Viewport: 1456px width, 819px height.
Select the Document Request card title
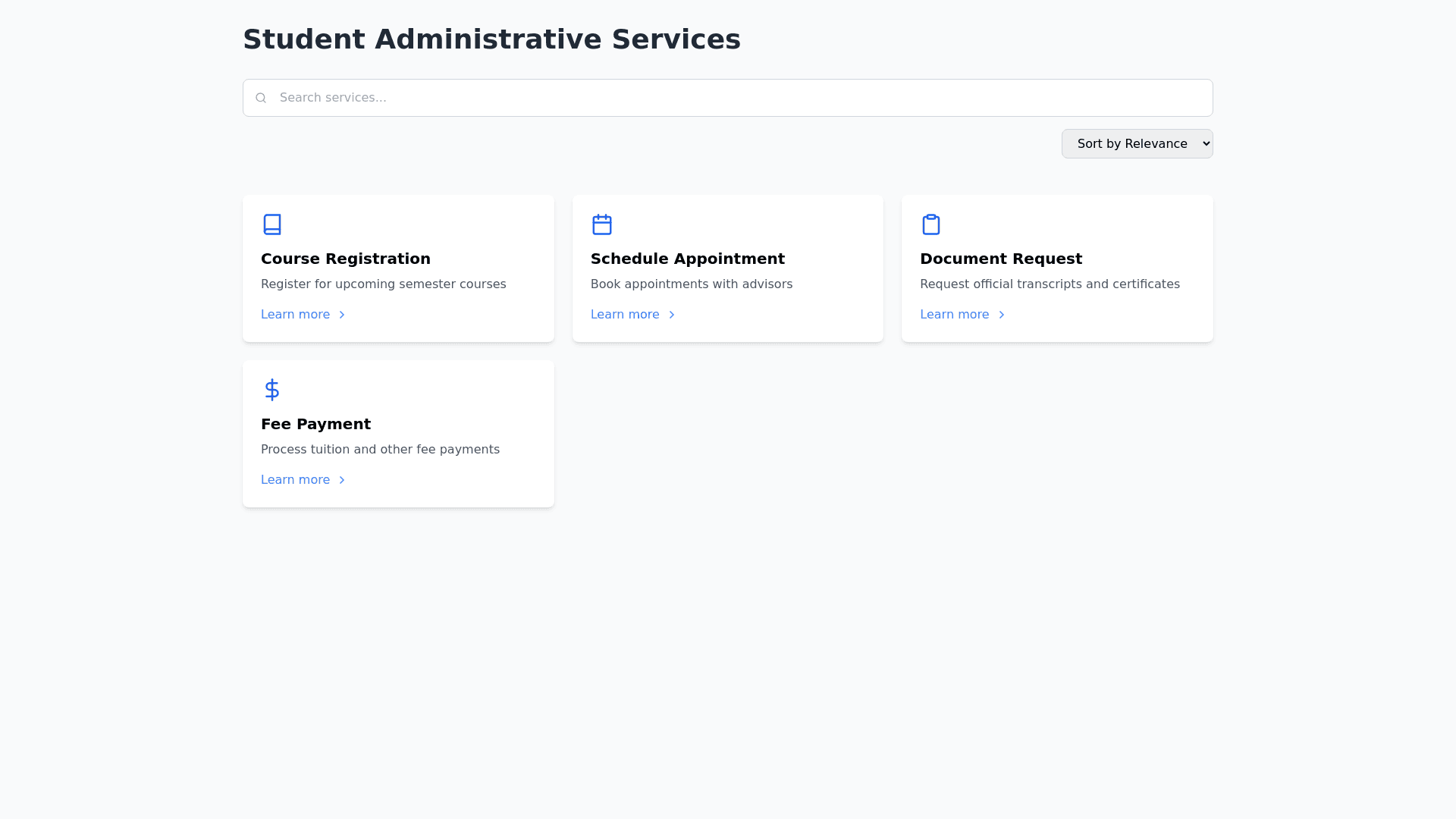click(1000, 259)
